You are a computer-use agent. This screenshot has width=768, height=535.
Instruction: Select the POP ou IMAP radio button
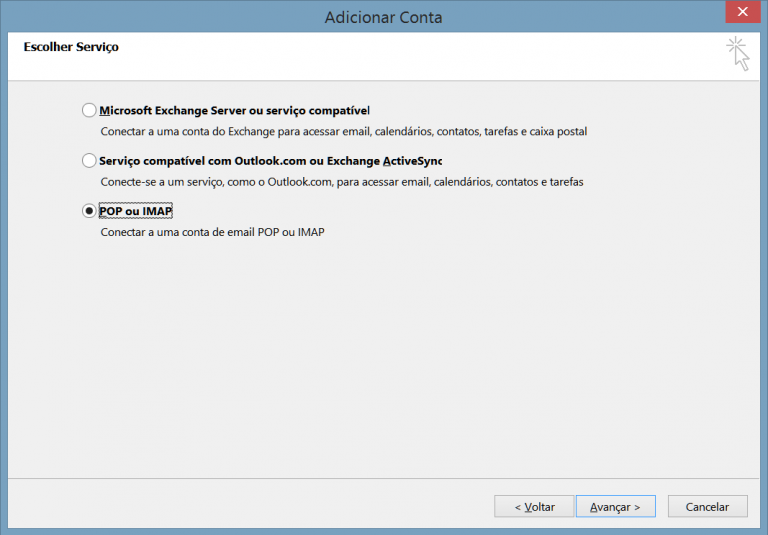(90, 211)
